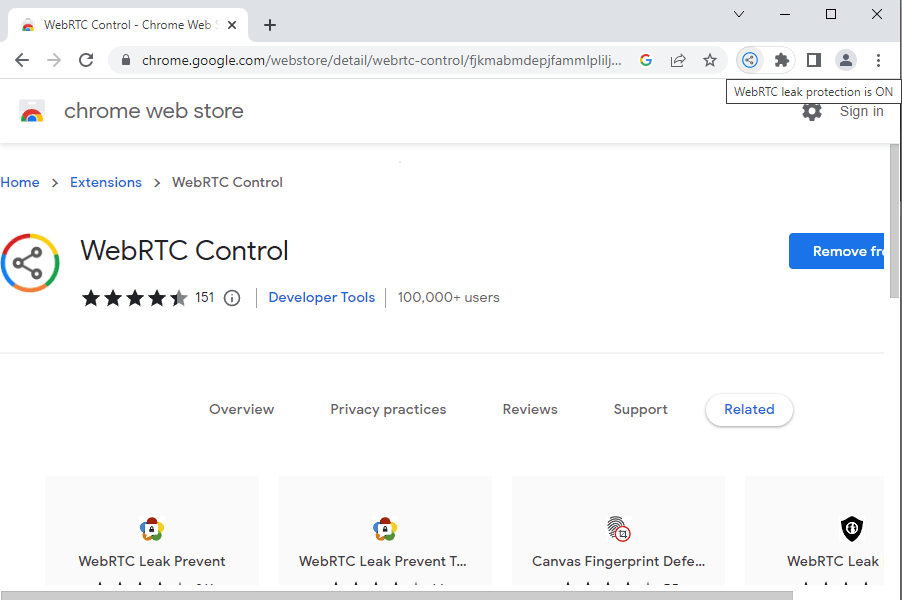Screen dimensions: 902x600
Task: Click the address bar URL field
Action: coord(381,60)
